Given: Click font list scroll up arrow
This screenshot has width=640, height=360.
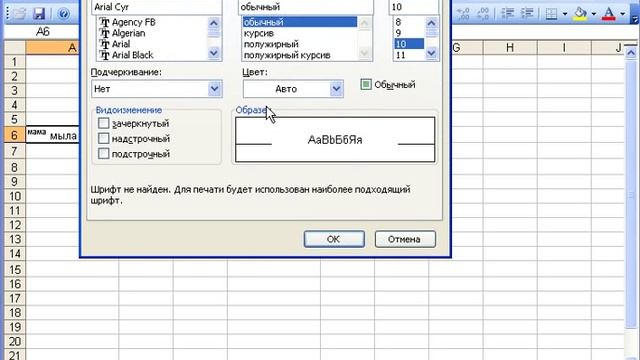Looking at the screenshot, I should pyautogui.click(x=213, y=23).
